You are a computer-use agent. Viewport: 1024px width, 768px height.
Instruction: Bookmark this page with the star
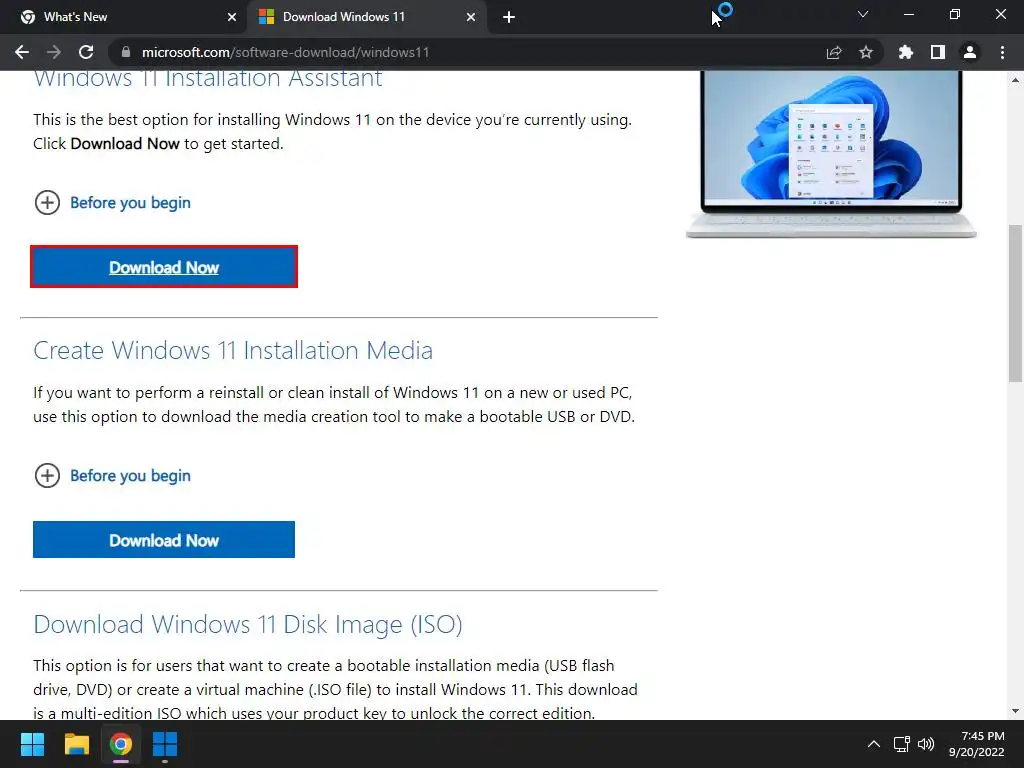[x=866, y=52]
